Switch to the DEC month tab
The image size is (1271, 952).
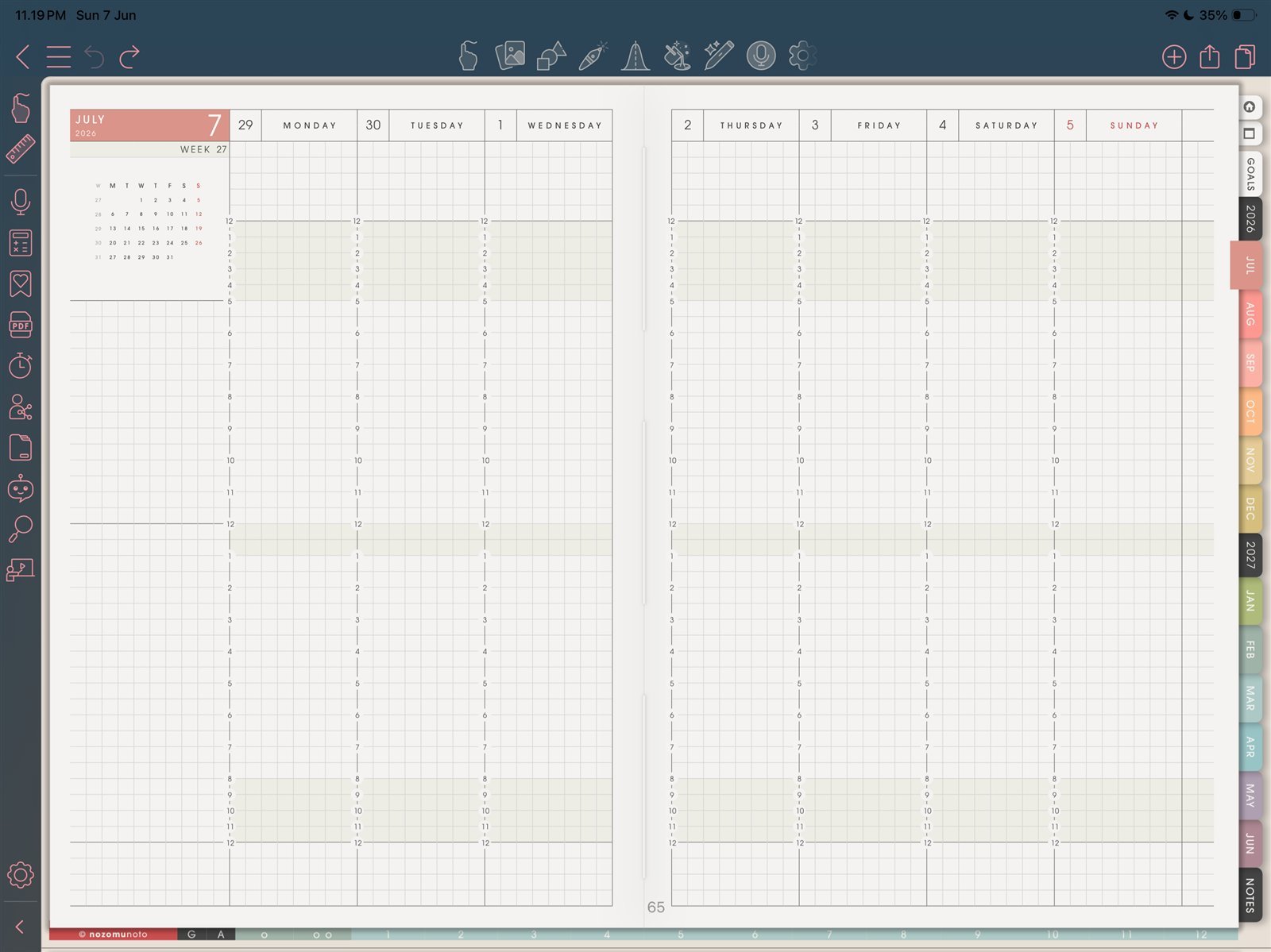(x=1250, y=508)
